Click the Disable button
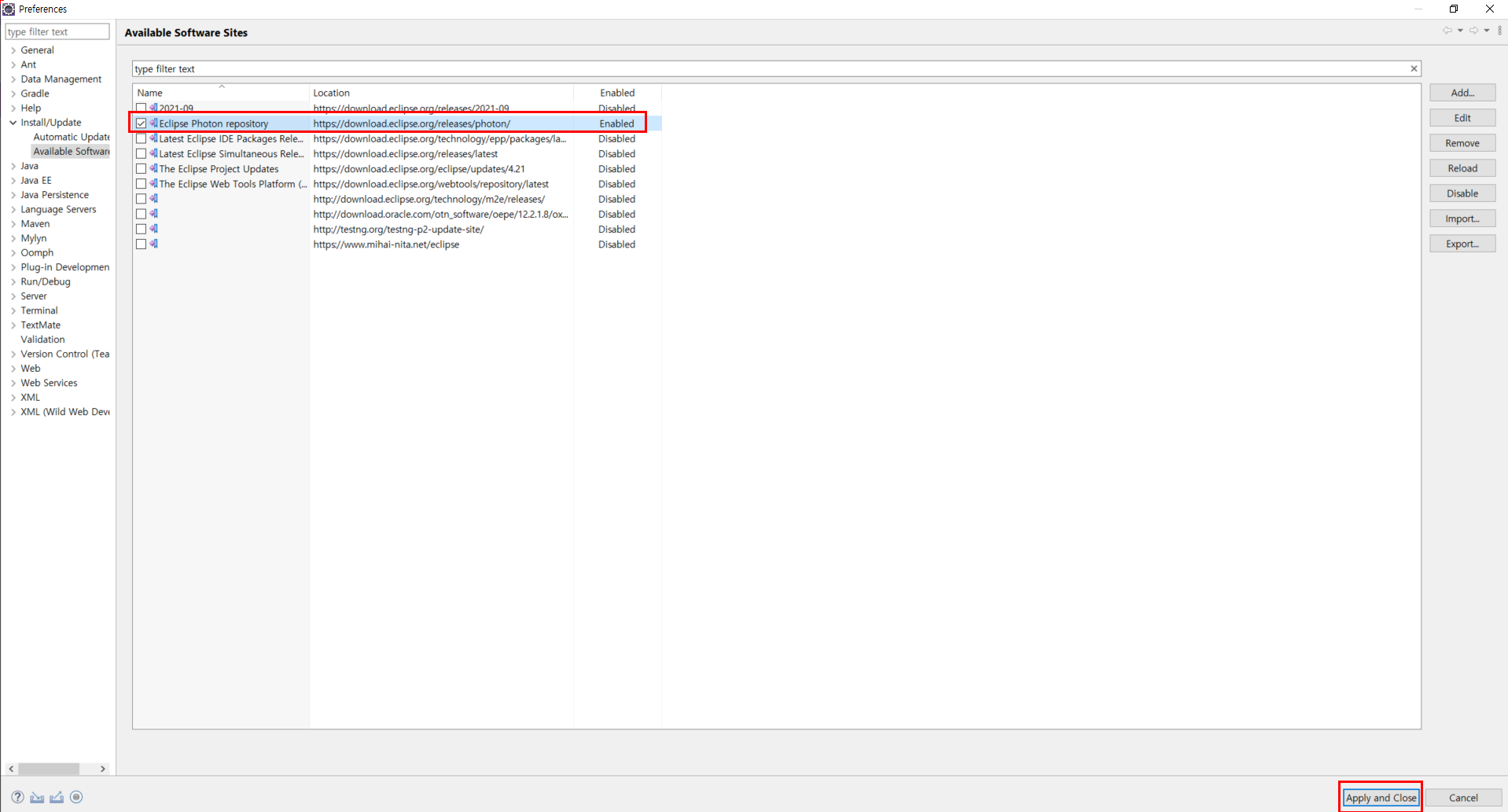 coord(1462,193)
